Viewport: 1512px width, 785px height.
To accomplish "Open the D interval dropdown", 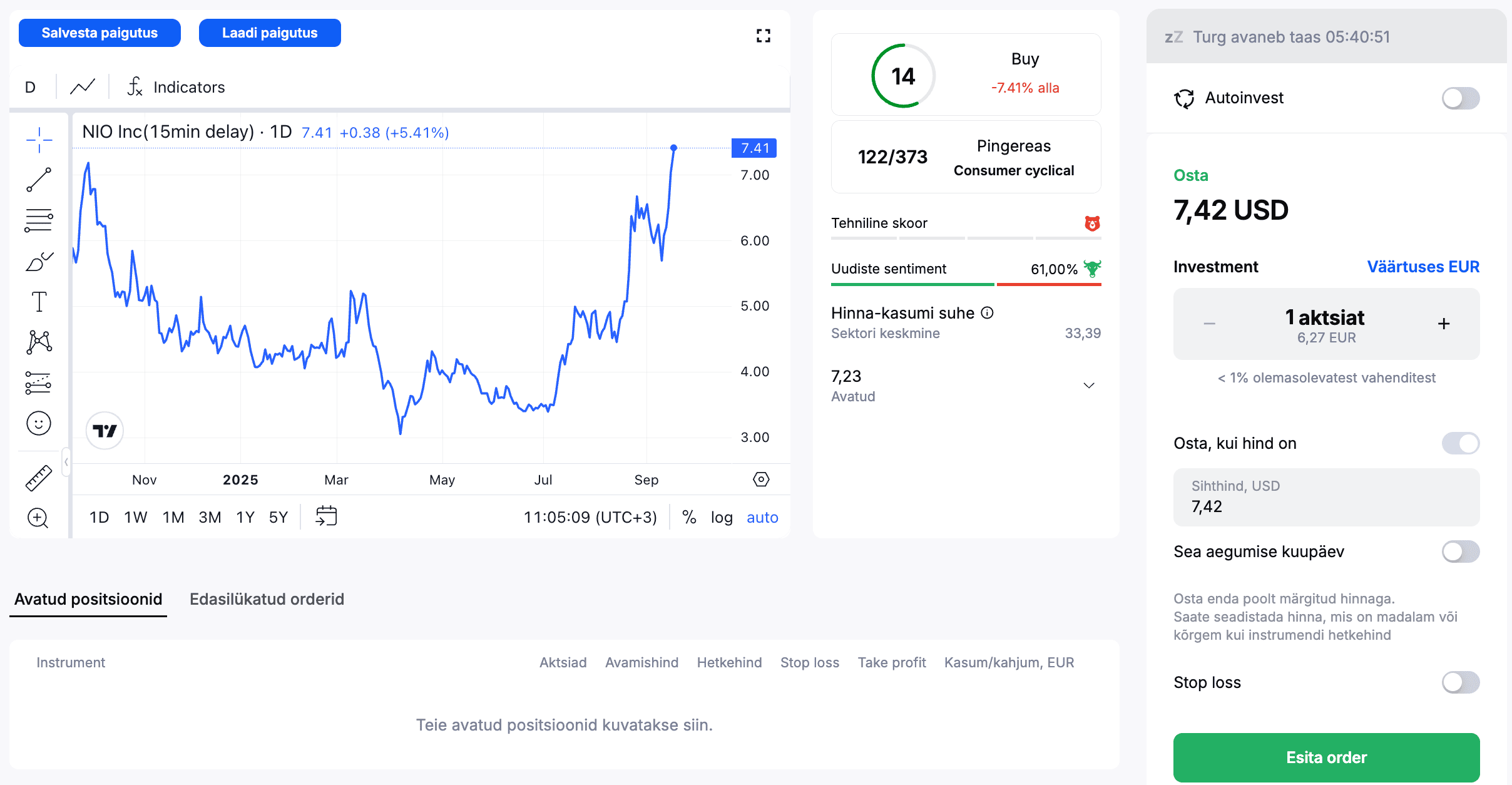I will coord(30,87).
